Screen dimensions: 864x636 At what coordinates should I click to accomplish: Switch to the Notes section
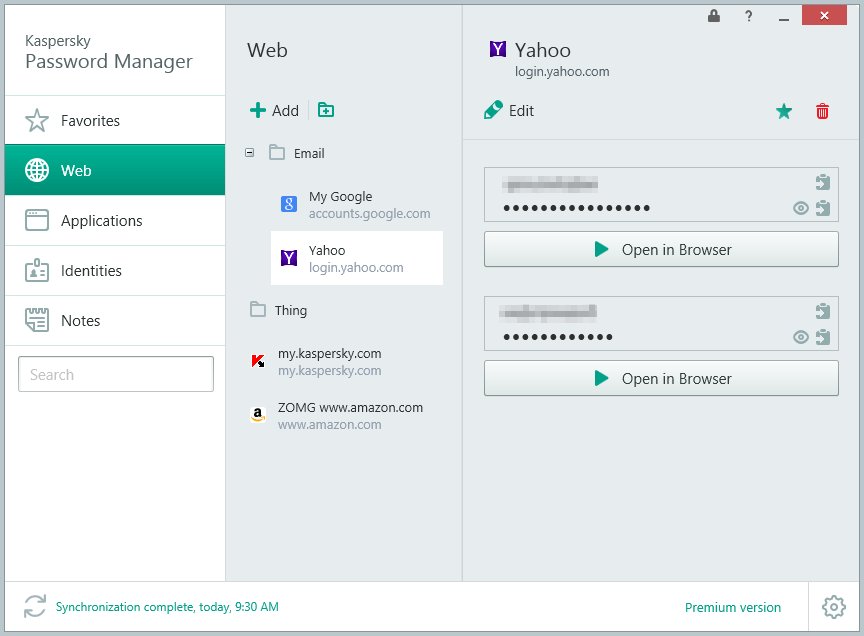click(115, 321)
